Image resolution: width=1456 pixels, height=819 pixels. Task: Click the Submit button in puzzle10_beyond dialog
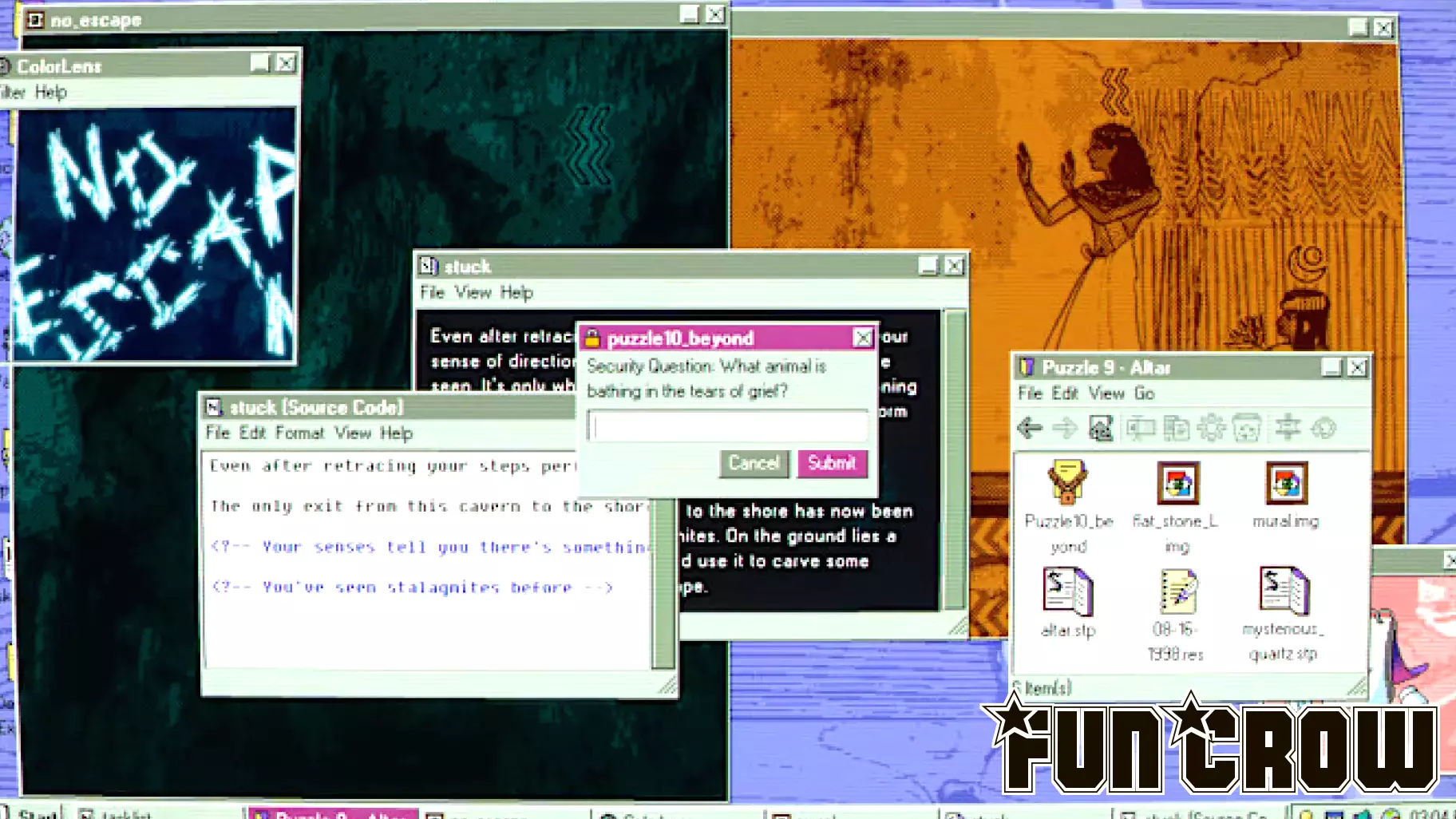pos(833,463)
